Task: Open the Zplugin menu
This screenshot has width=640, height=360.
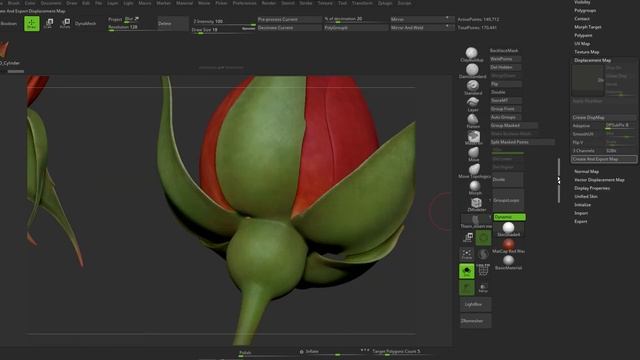Action: tap(384, 3)
